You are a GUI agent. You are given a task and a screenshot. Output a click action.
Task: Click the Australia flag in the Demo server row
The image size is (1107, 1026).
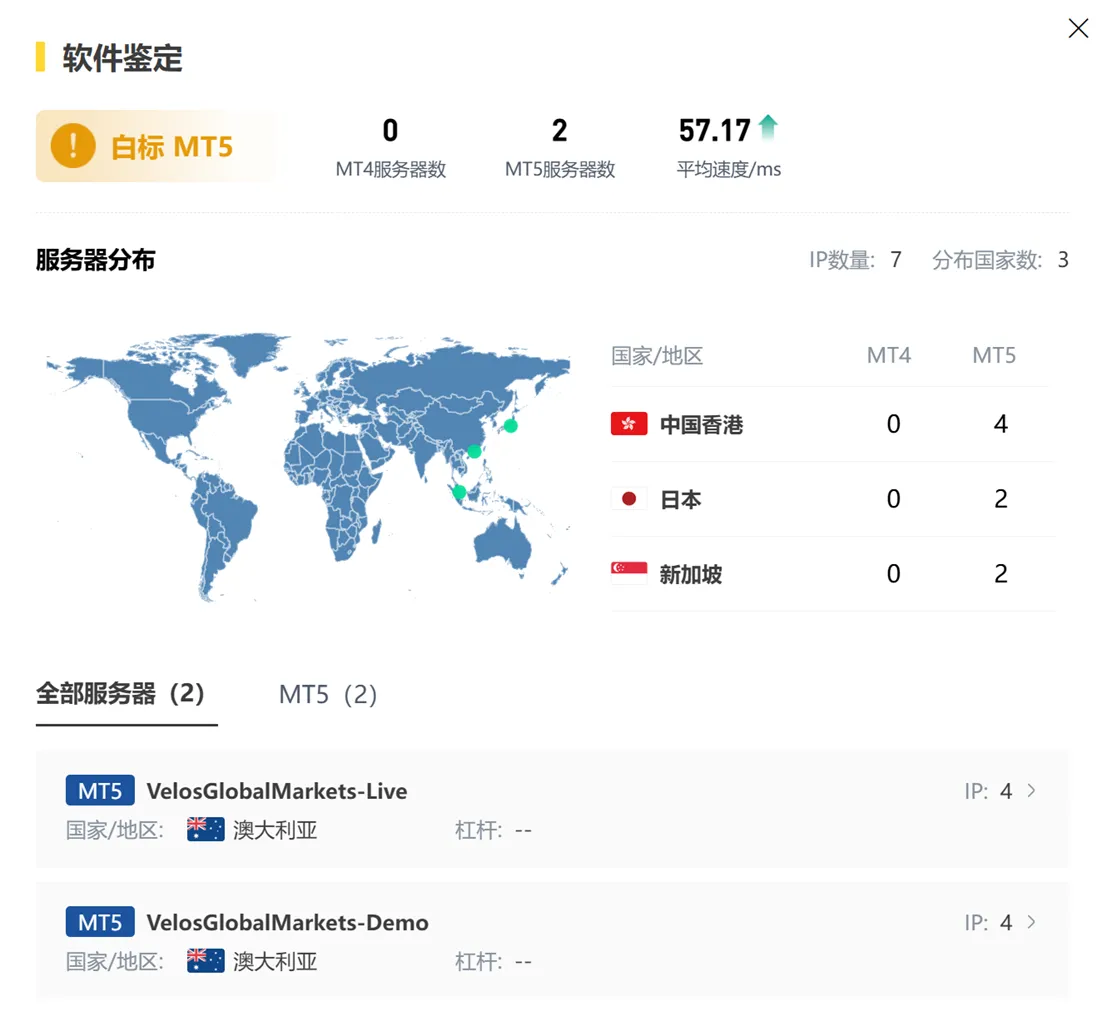[205, 960]
